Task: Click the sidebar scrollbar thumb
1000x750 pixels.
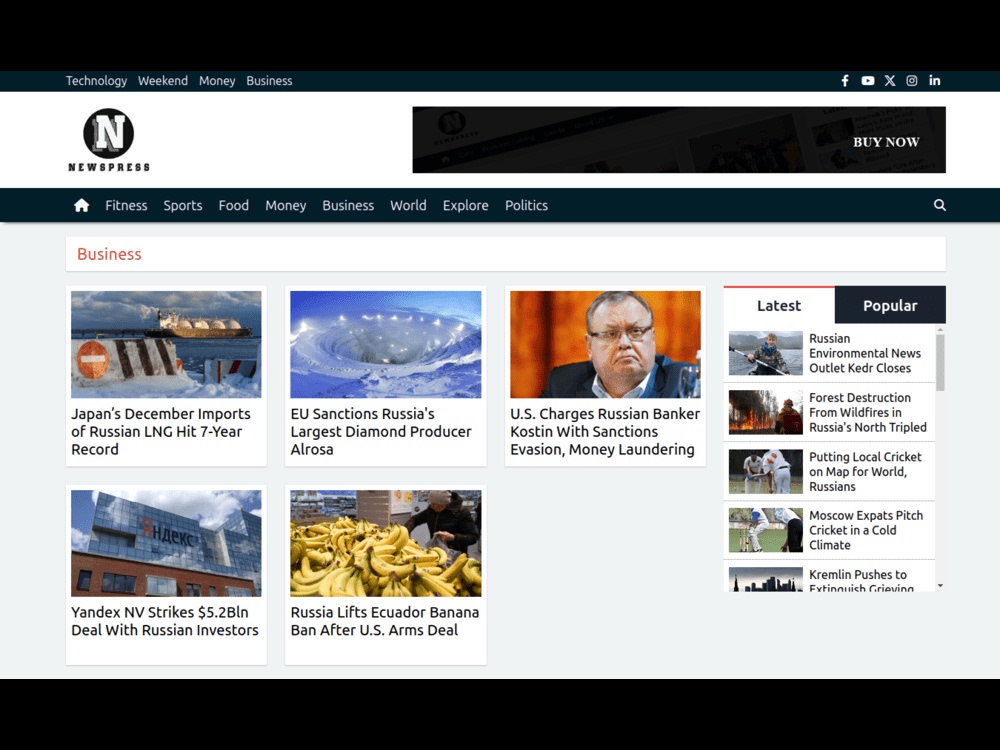Action: point(940,362)
